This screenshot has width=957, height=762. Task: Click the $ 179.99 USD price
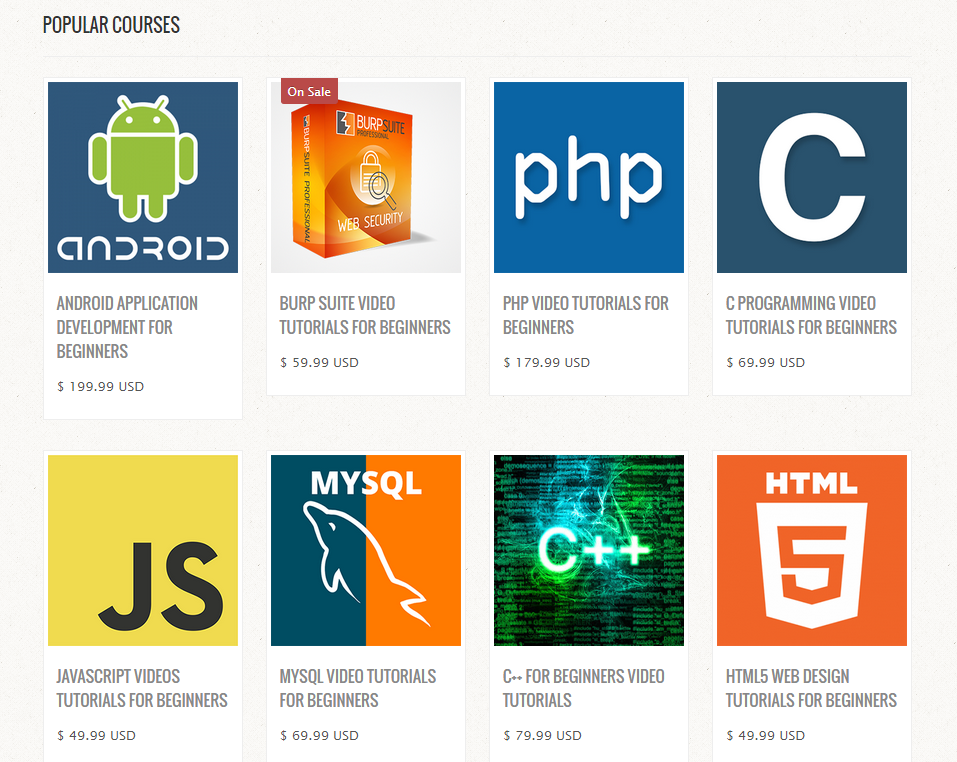[x=546, y=362]
